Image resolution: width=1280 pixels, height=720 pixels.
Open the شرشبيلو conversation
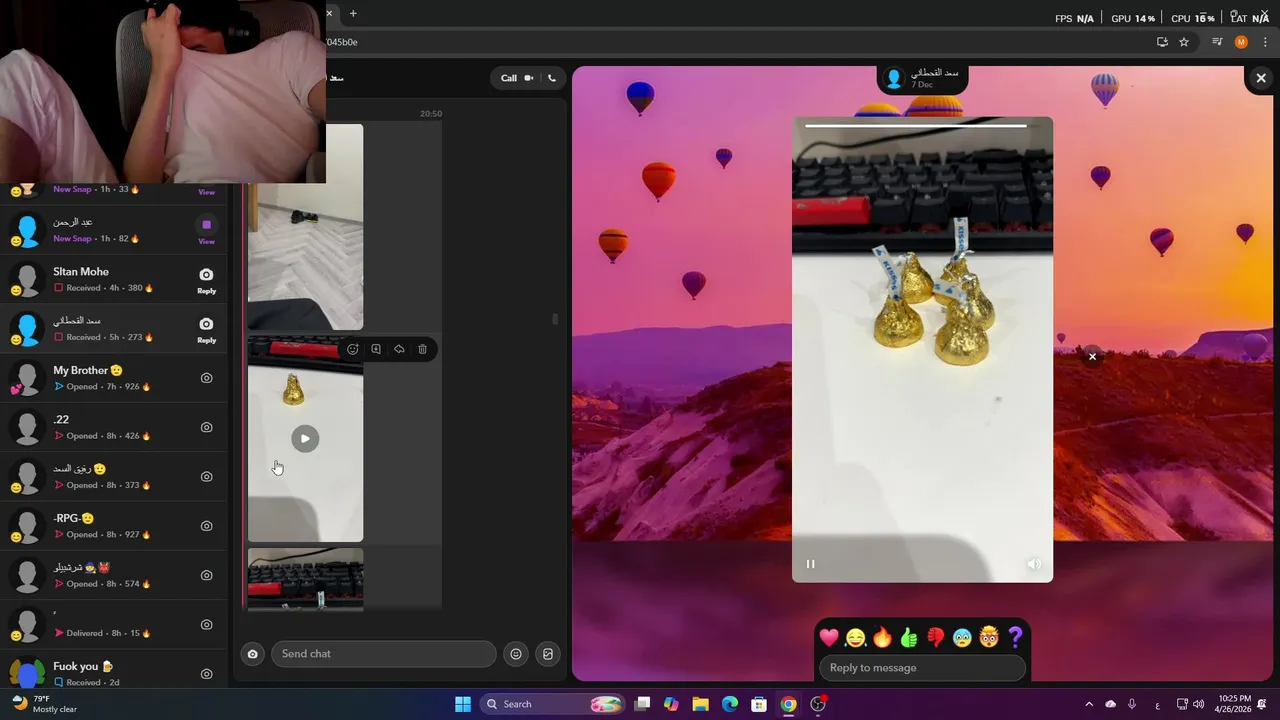click(116, 575)
